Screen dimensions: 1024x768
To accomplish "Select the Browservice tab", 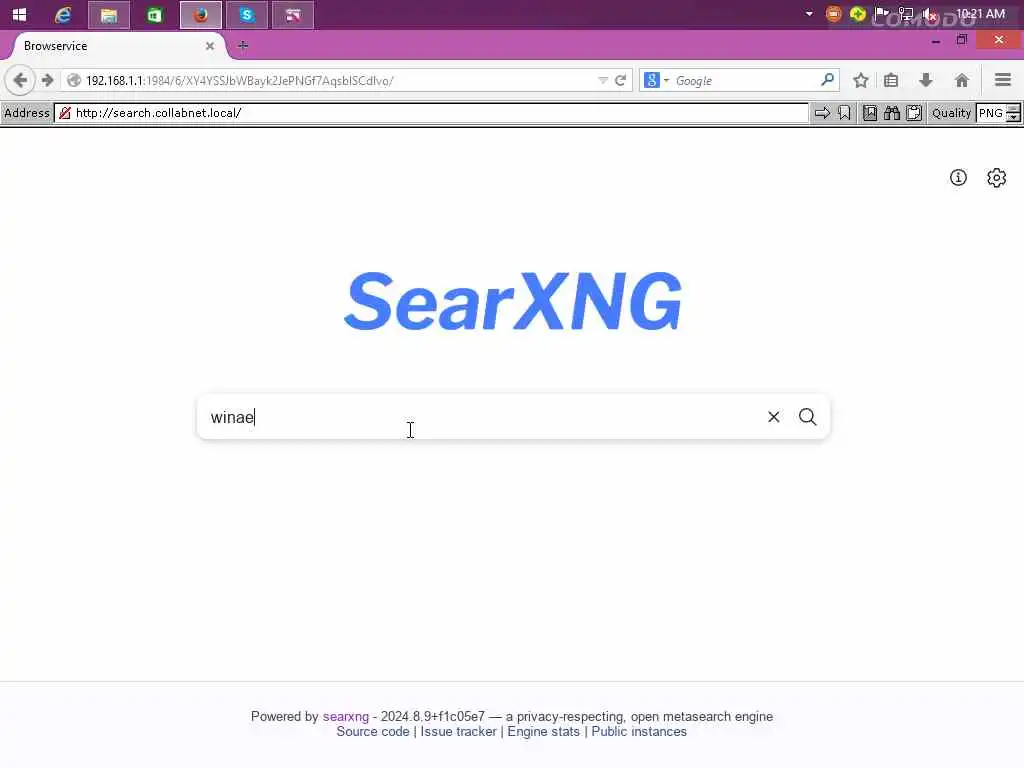I will pos(118,46).
